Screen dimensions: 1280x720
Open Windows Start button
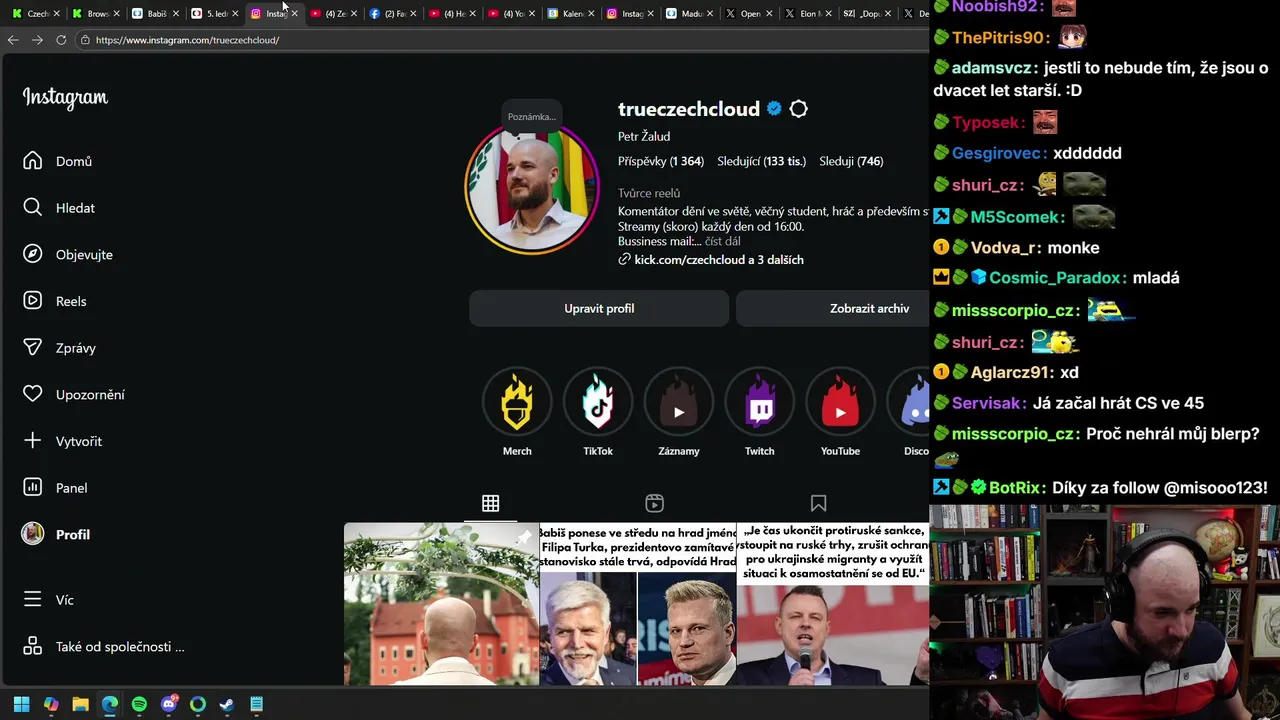[22, 704]
